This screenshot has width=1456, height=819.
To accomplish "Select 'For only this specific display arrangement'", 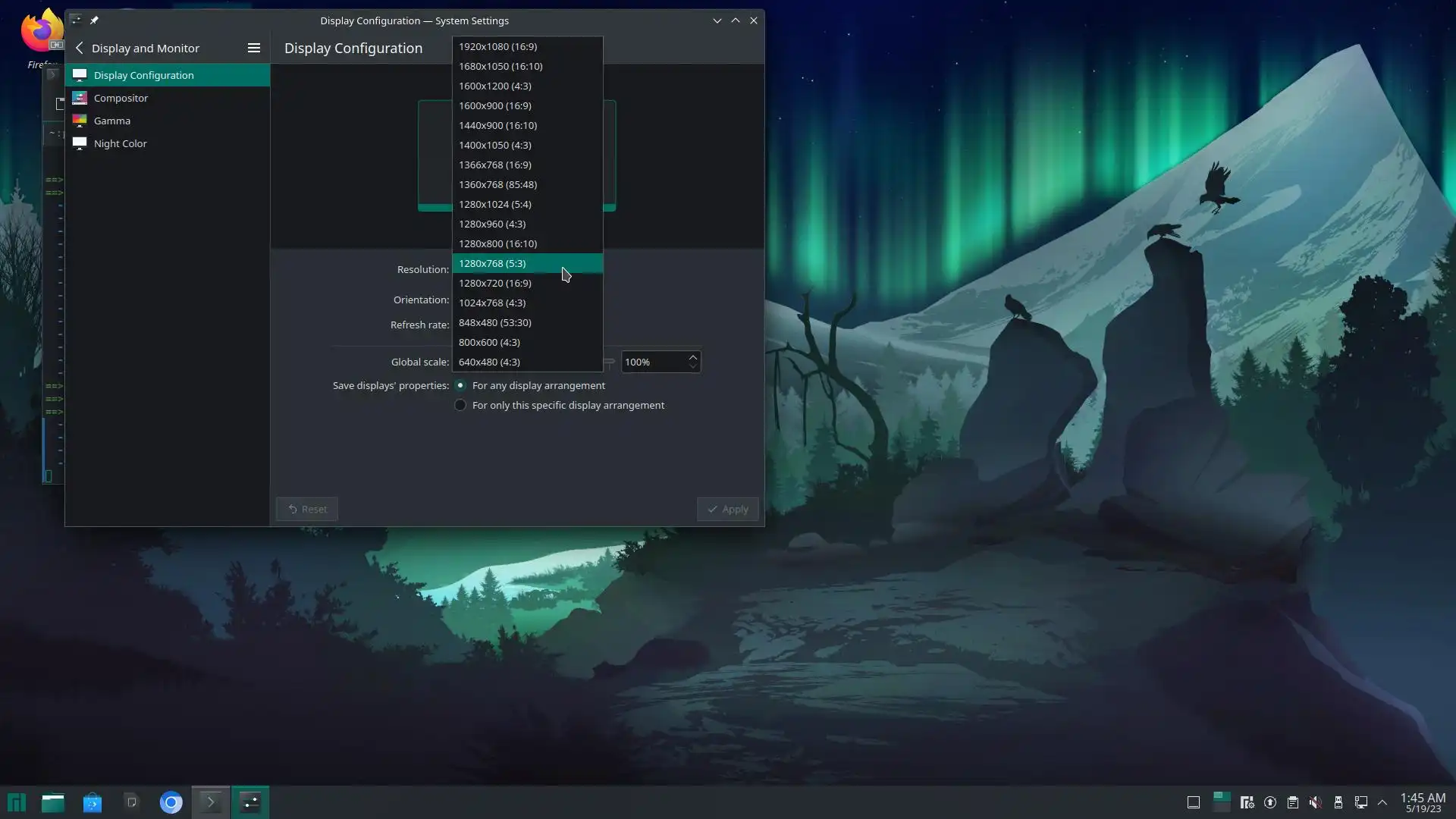I will click(460, 405).
